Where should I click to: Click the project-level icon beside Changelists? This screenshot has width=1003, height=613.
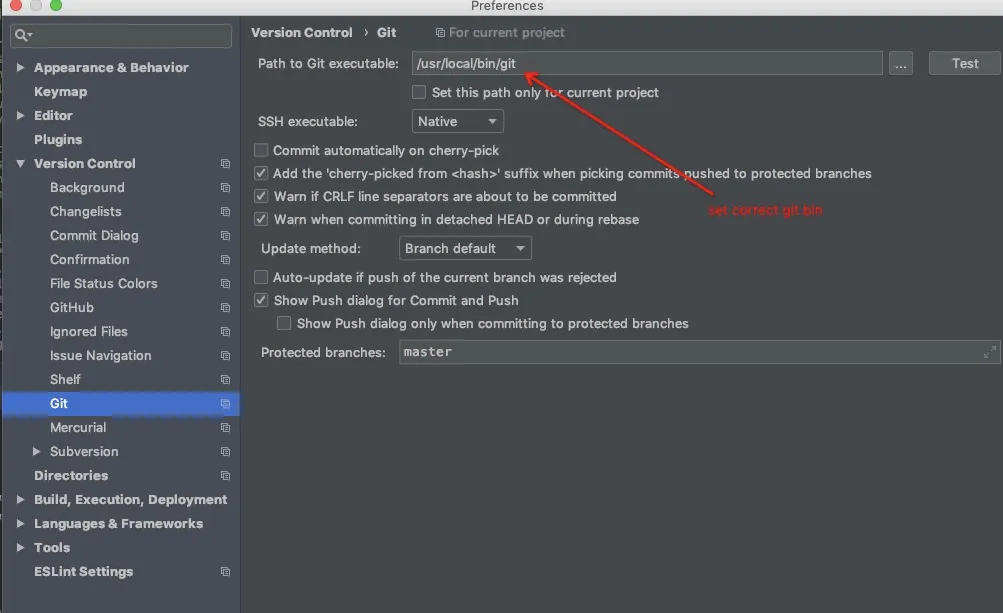click(x=225, y=212)
